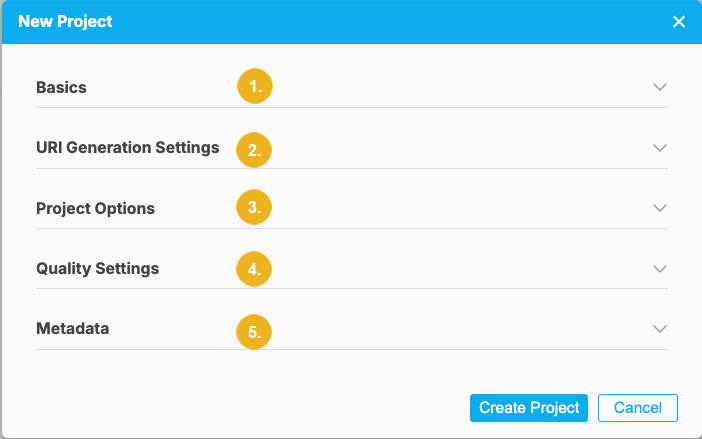Click the New Project title text

pyautogui.click(x=65, y=21)
